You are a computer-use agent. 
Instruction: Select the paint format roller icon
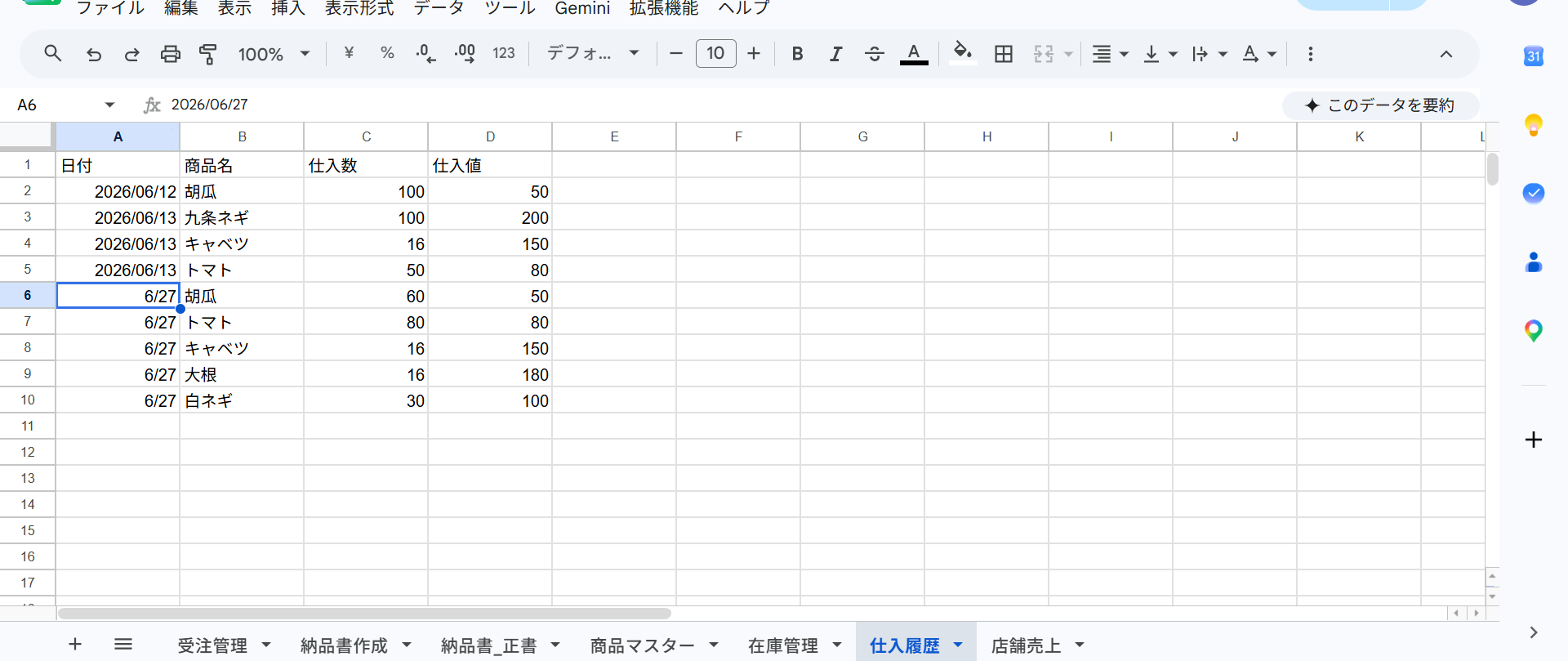click(x=208, y=54)
